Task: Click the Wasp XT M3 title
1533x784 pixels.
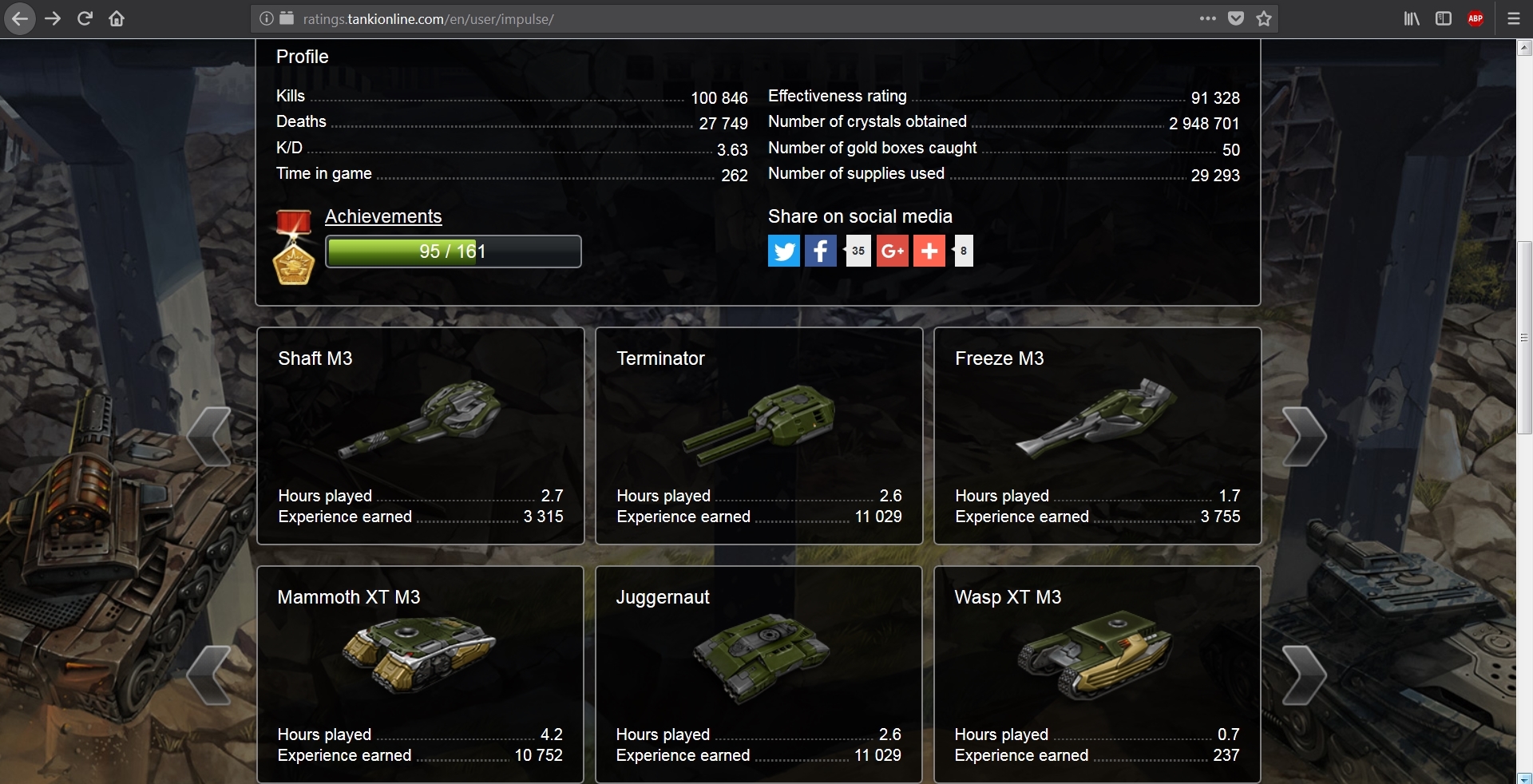Action: coord(1008,597)
